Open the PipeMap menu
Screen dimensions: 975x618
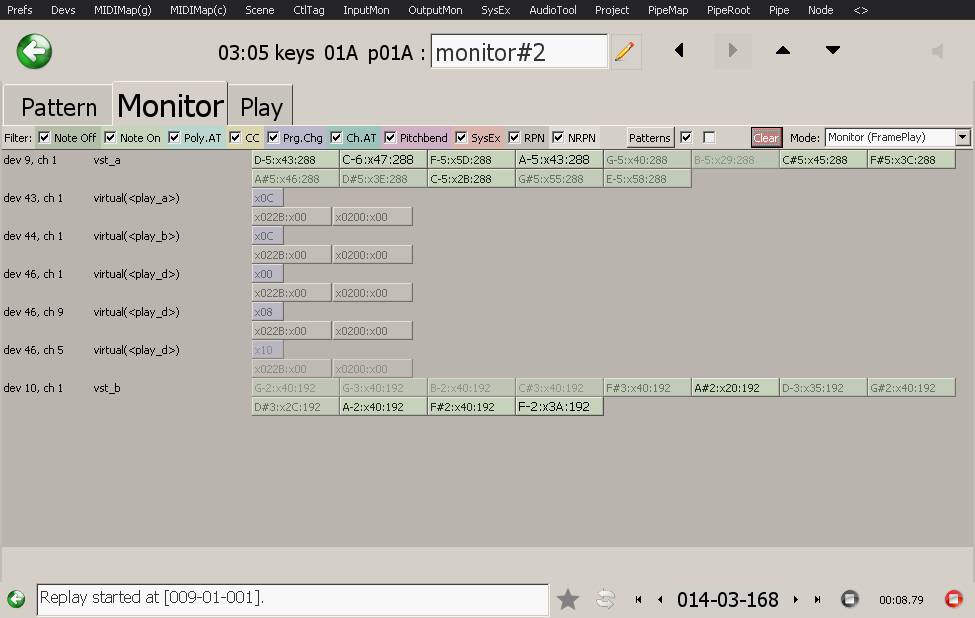(x=667, y=10)
